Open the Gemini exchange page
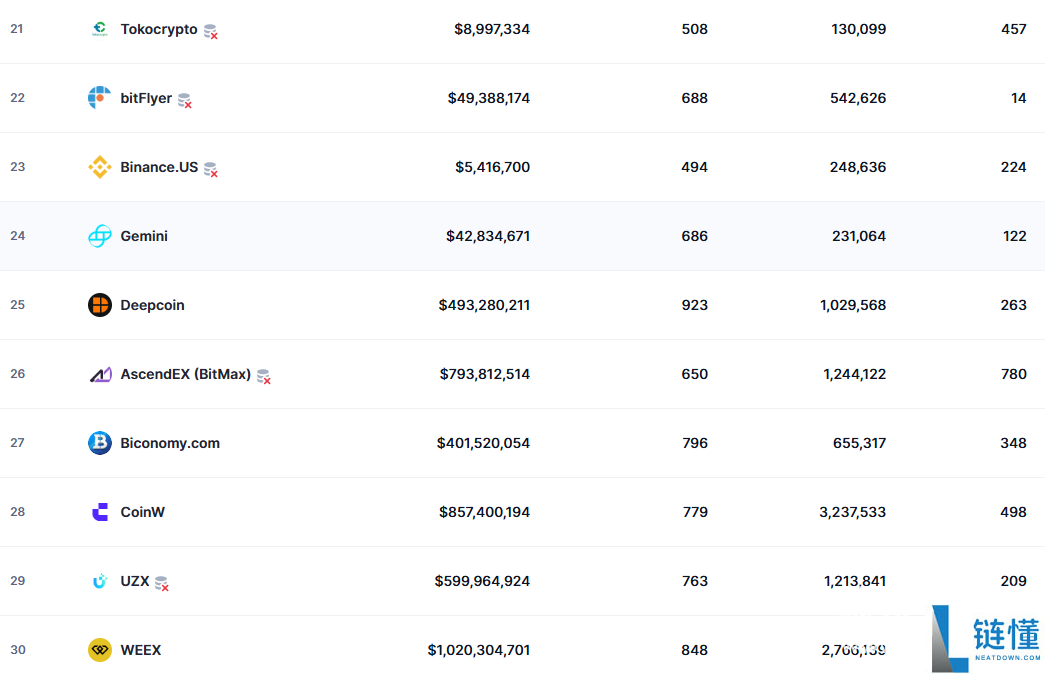 click(x=144, y=236)
